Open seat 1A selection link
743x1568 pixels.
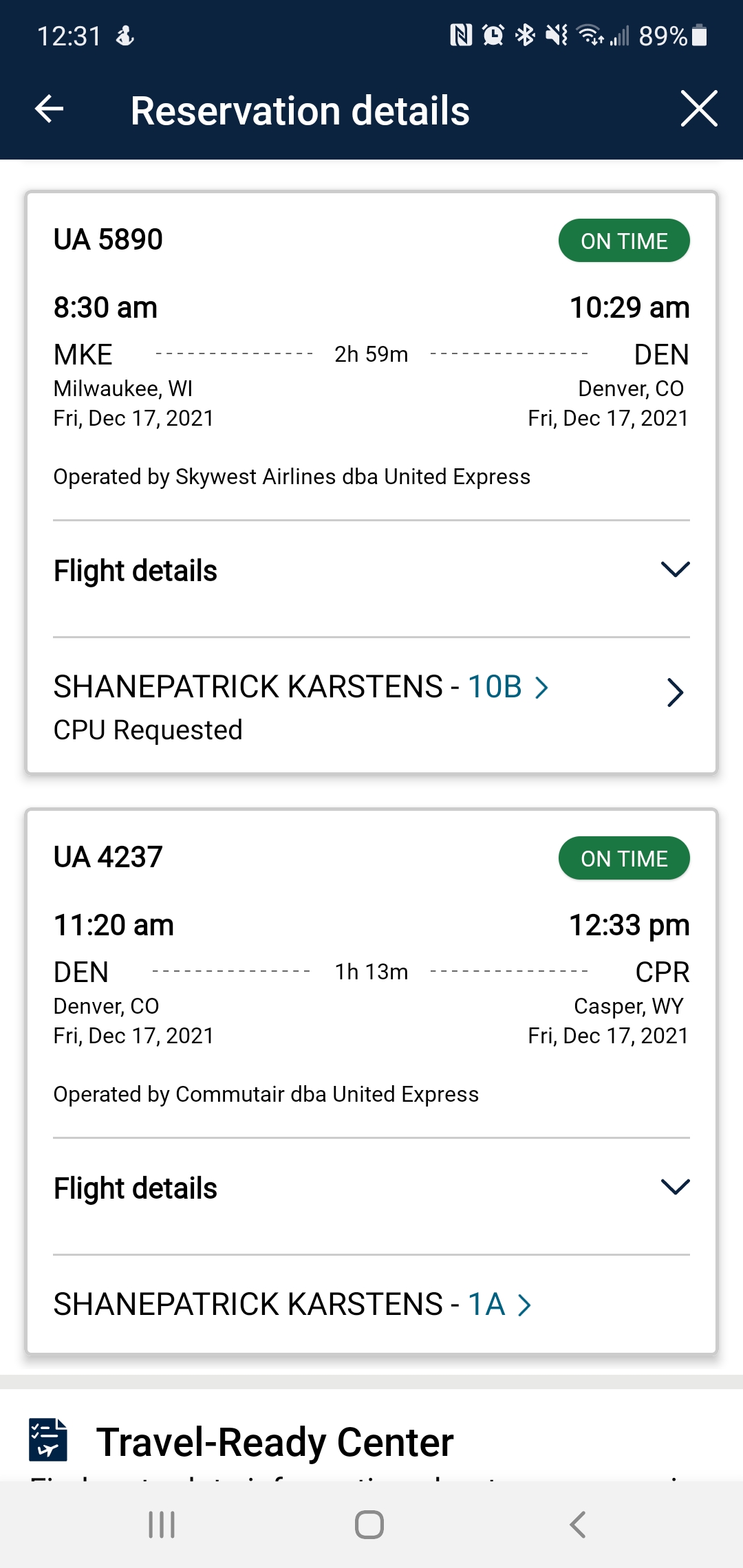pos(499,1305)
